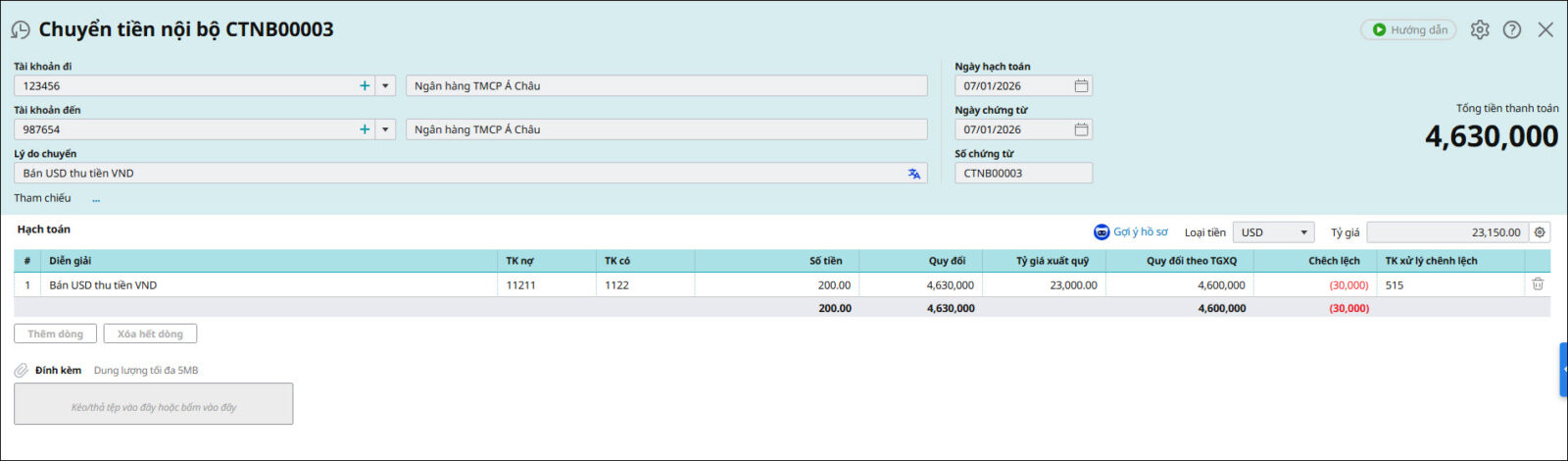Click the file attachment drop zone

[x=154, y=404]
